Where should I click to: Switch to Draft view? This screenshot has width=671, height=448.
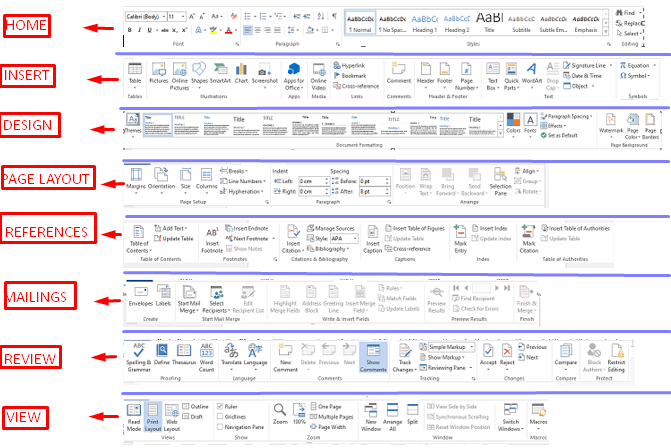coord(193,417)
